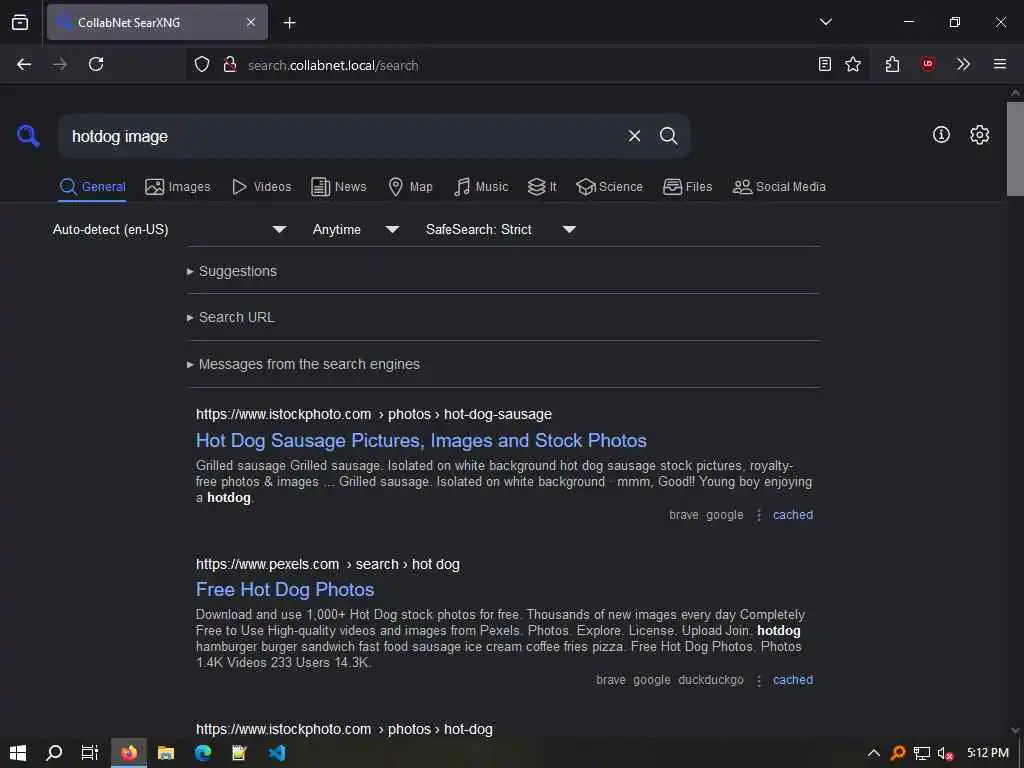The height and width of the screenshot is (768, 1024).
Task: Click the SearXNG magnifier logo
Action: point(28,136)
